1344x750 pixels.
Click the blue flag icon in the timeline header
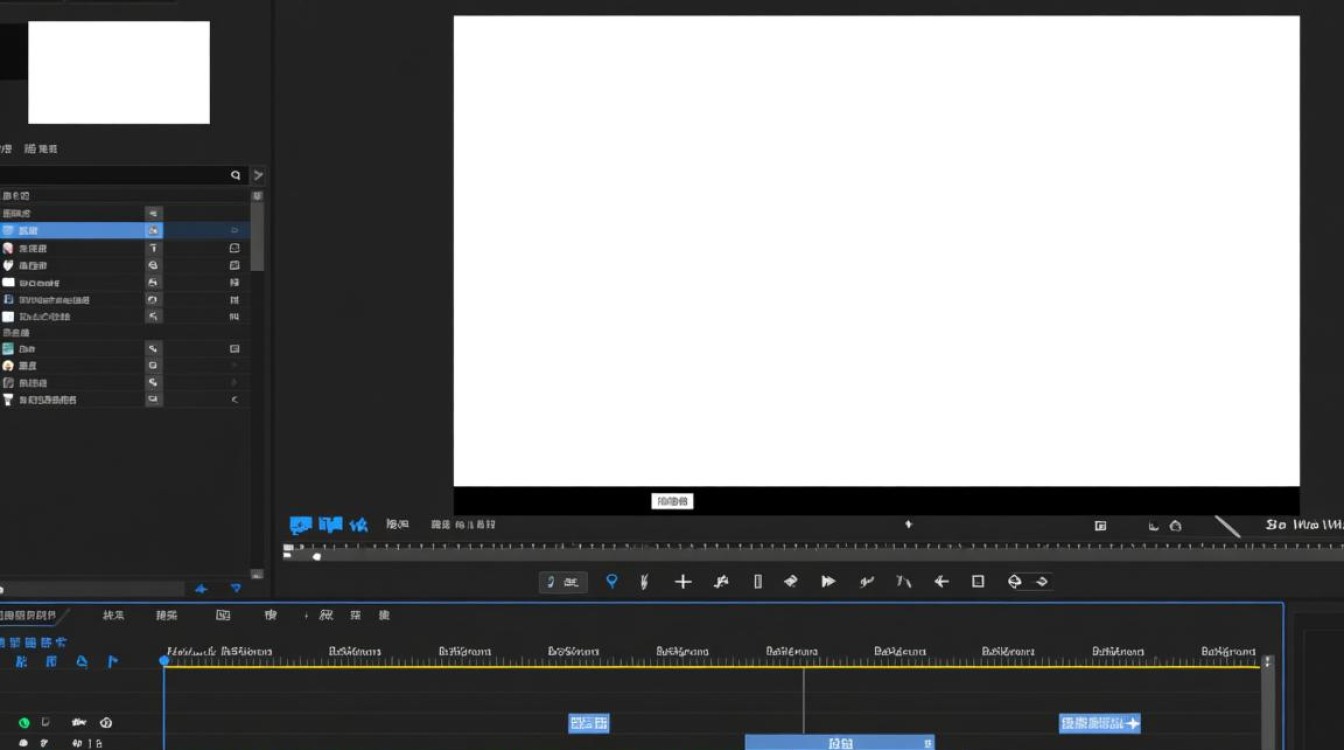tap(112, 661)
